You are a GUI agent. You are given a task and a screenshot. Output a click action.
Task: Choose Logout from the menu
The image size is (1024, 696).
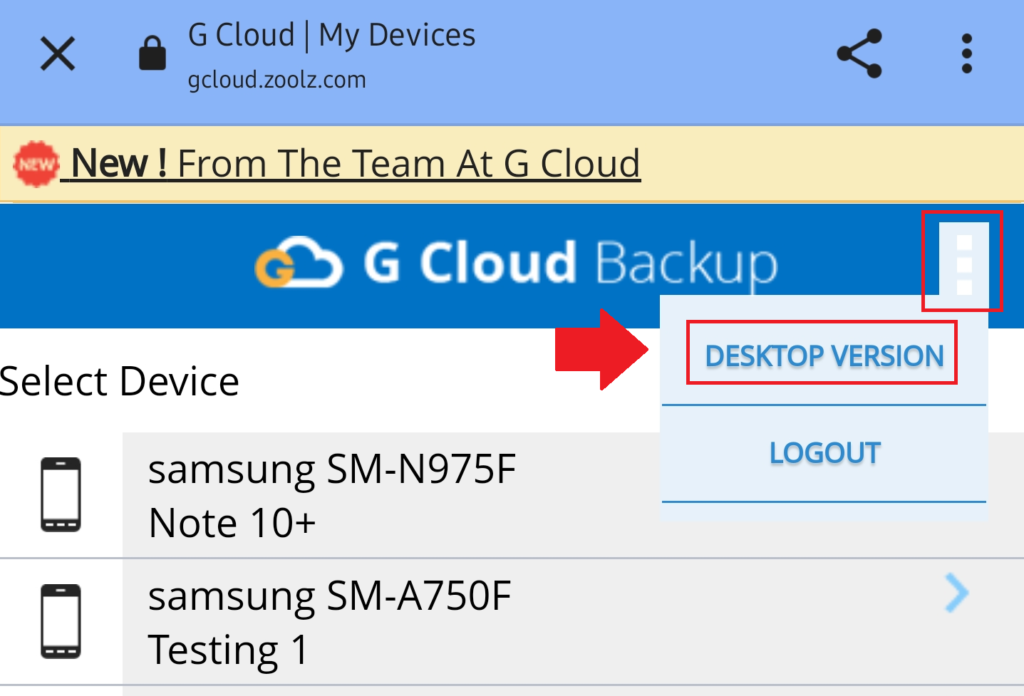point(824,453)
